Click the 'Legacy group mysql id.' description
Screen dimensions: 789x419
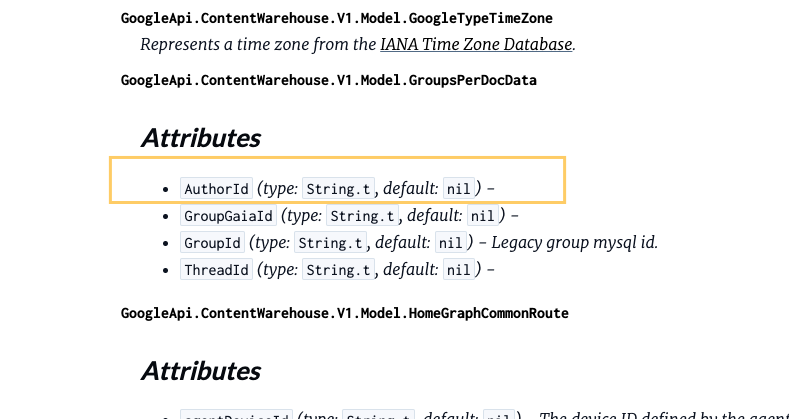click(x=573, y=243)
